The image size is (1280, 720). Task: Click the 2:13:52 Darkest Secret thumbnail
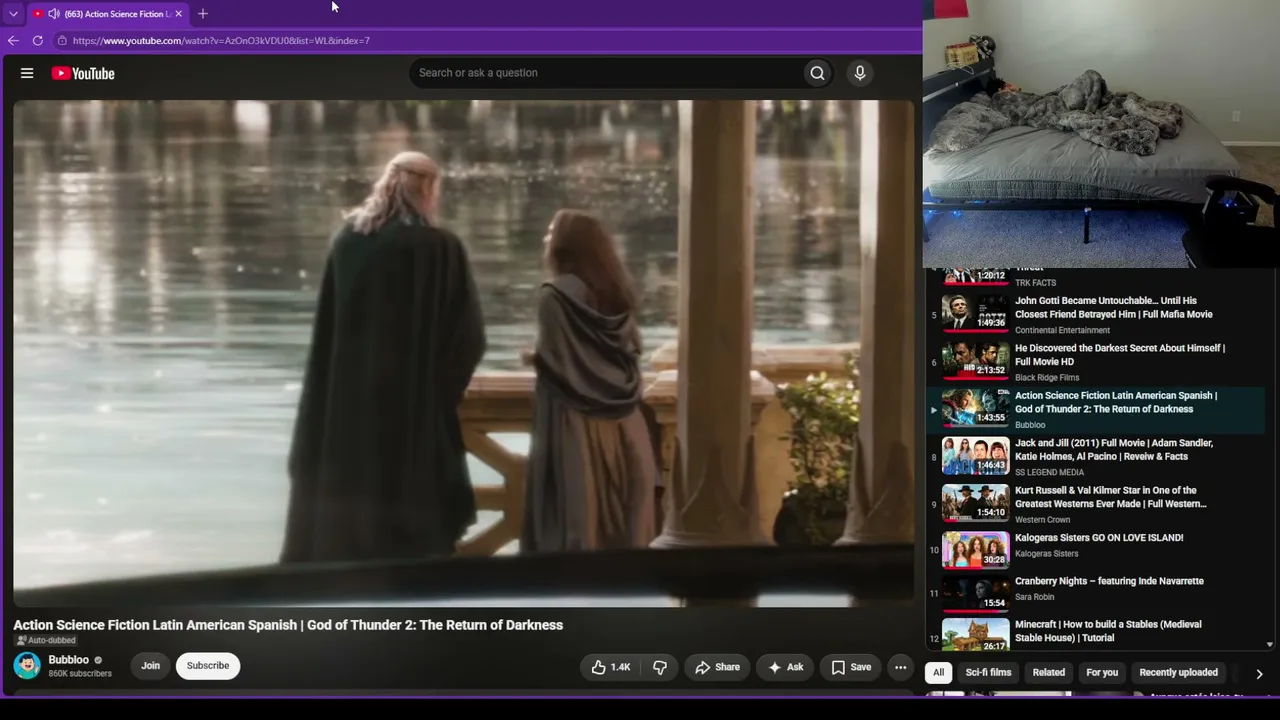[975, 360]
